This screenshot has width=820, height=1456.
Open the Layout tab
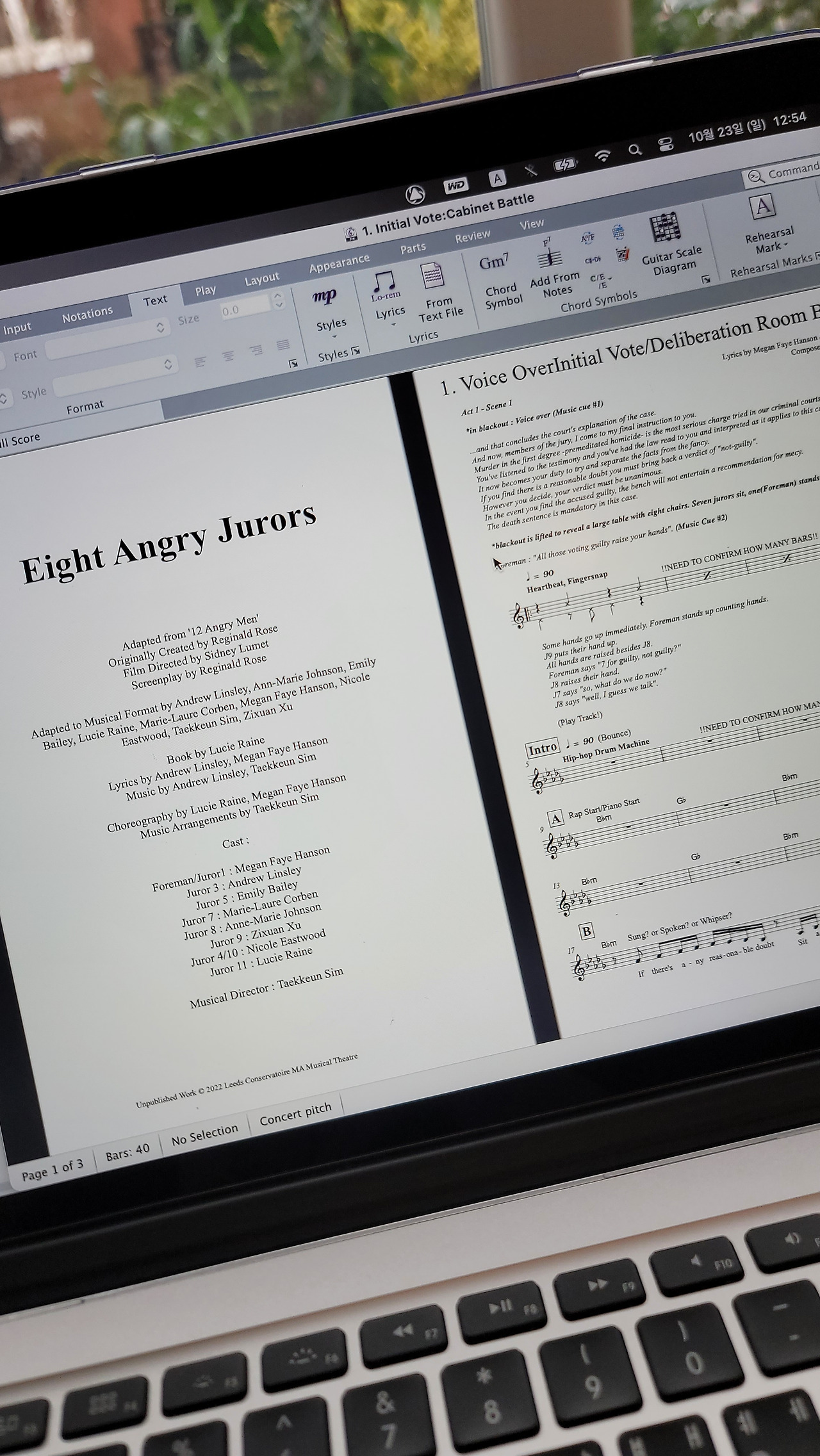coord(261,279)
